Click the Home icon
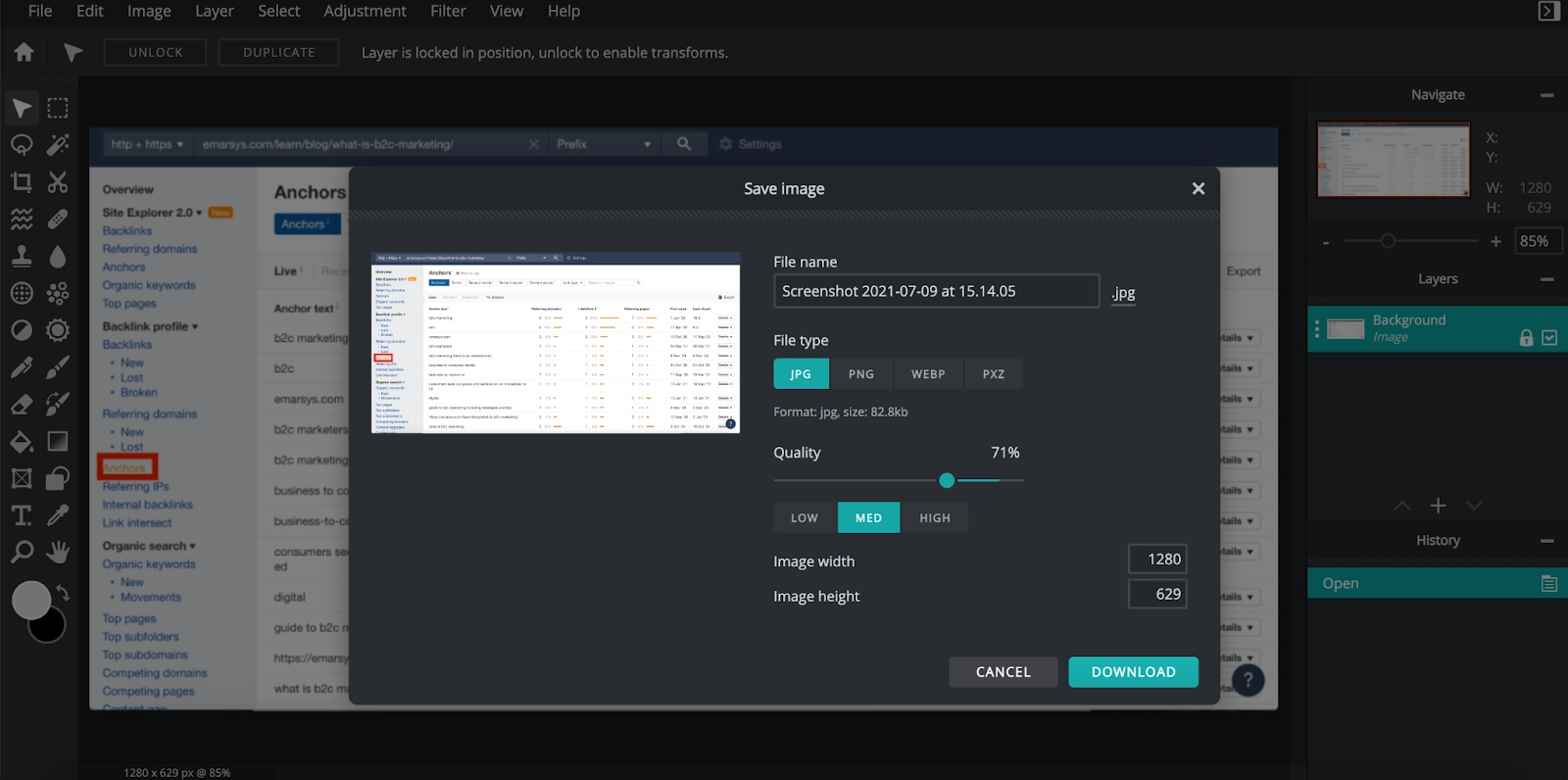The height and width of the screenshot is (780, 1568). click(24, 52)
